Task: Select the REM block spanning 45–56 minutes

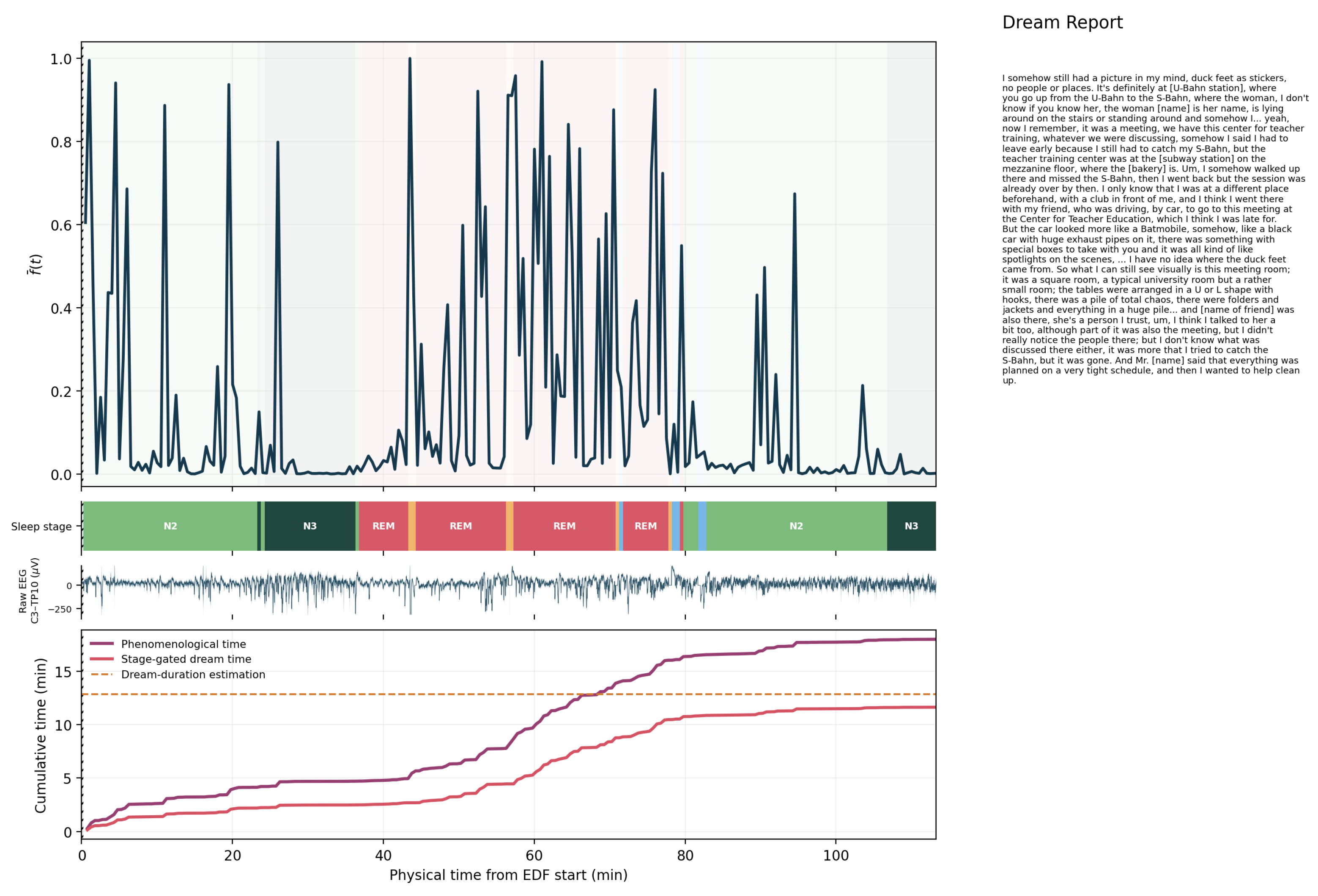Action: 460,526
